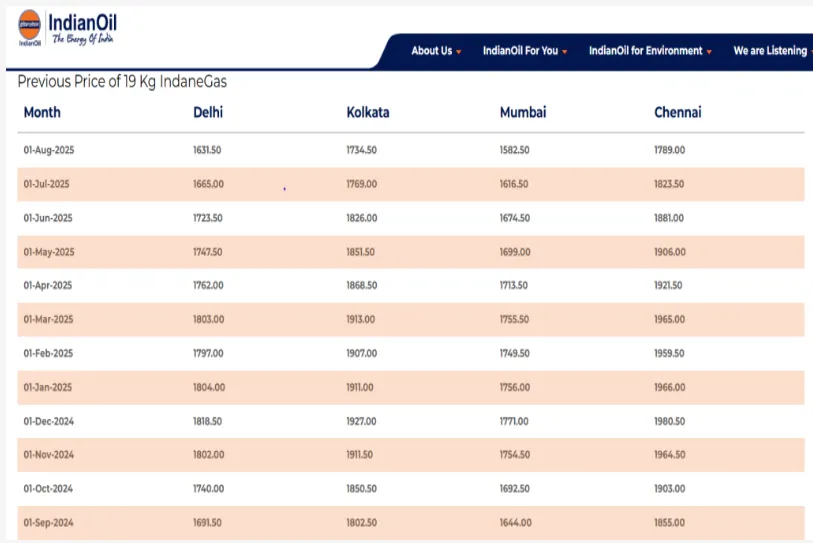This screenshot has height=543, width=813.
Task: Click the 01-Jun-2025 row date
Action: point(48,218)
